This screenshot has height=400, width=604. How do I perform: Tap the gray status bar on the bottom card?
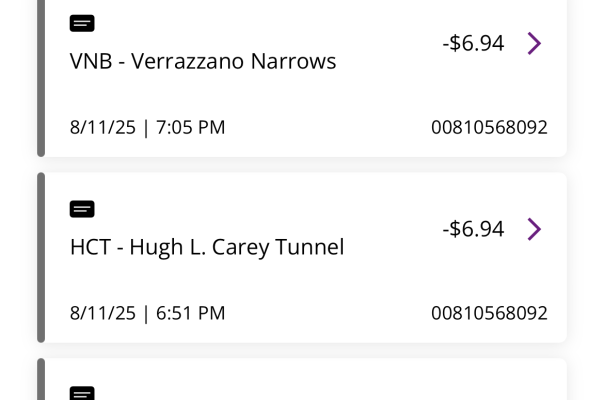41,382
